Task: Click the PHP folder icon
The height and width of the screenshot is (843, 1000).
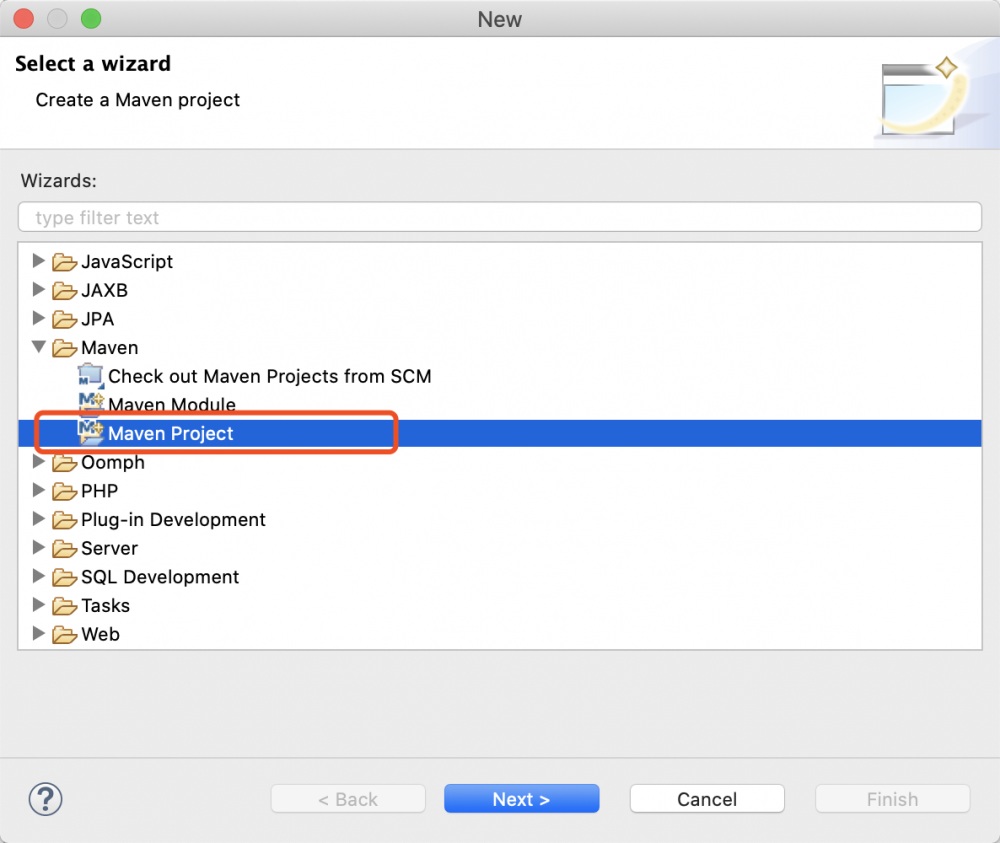Action: click(x=65, y=491)
